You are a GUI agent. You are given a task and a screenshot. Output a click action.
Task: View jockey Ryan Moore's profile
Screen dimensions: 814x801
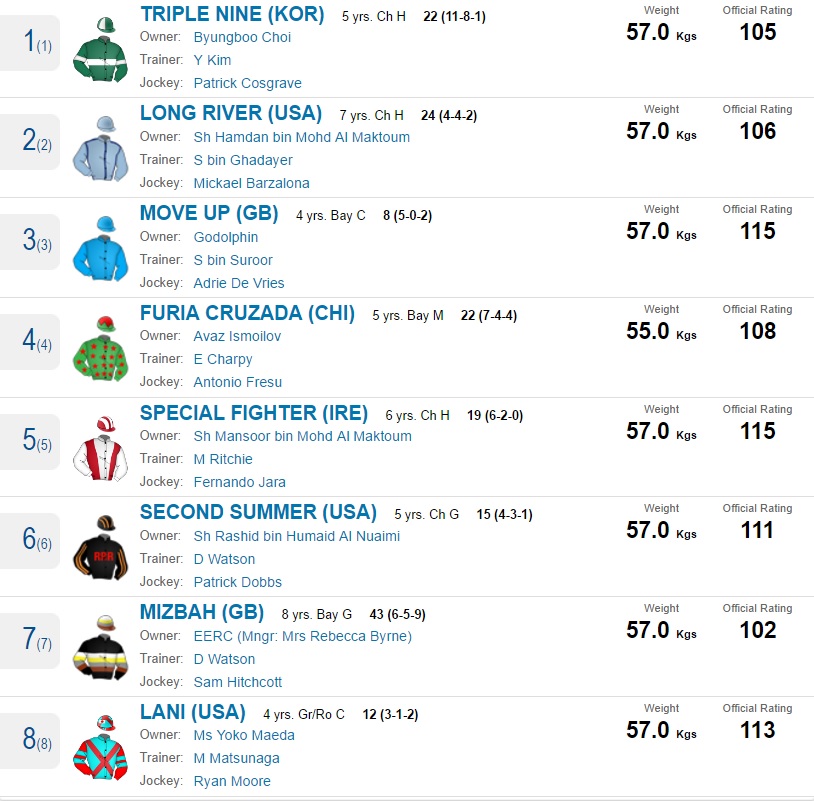click(x=232, y=781)
